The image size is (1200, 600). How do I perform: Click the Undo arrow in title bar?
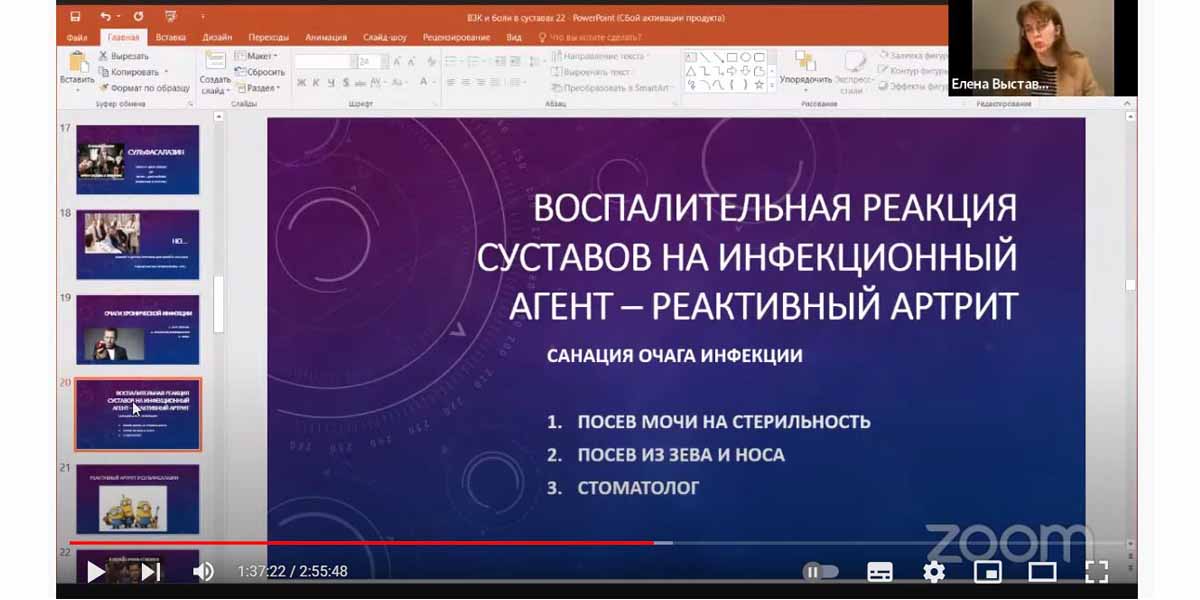(x=106, y=17)
